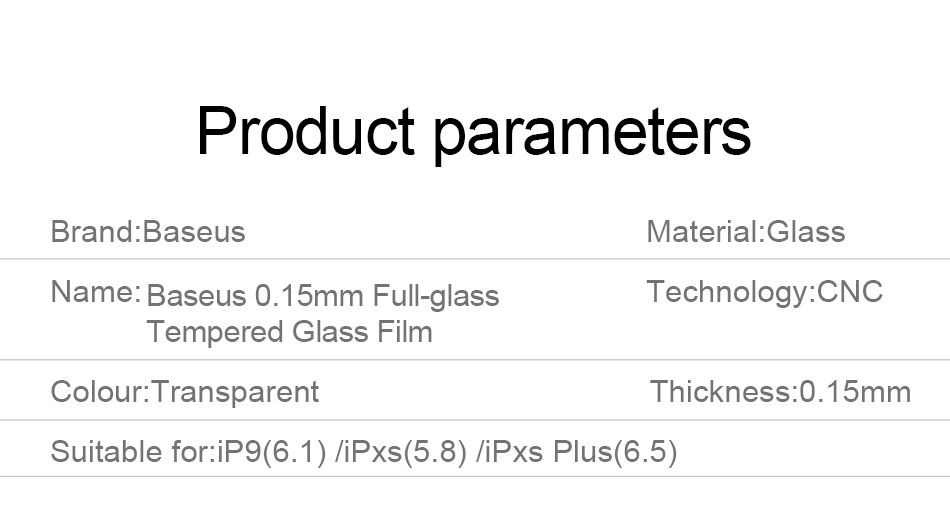950x523 pixels.
Task: Click the Baseus brand value
Action: click(x=194, y=232)
